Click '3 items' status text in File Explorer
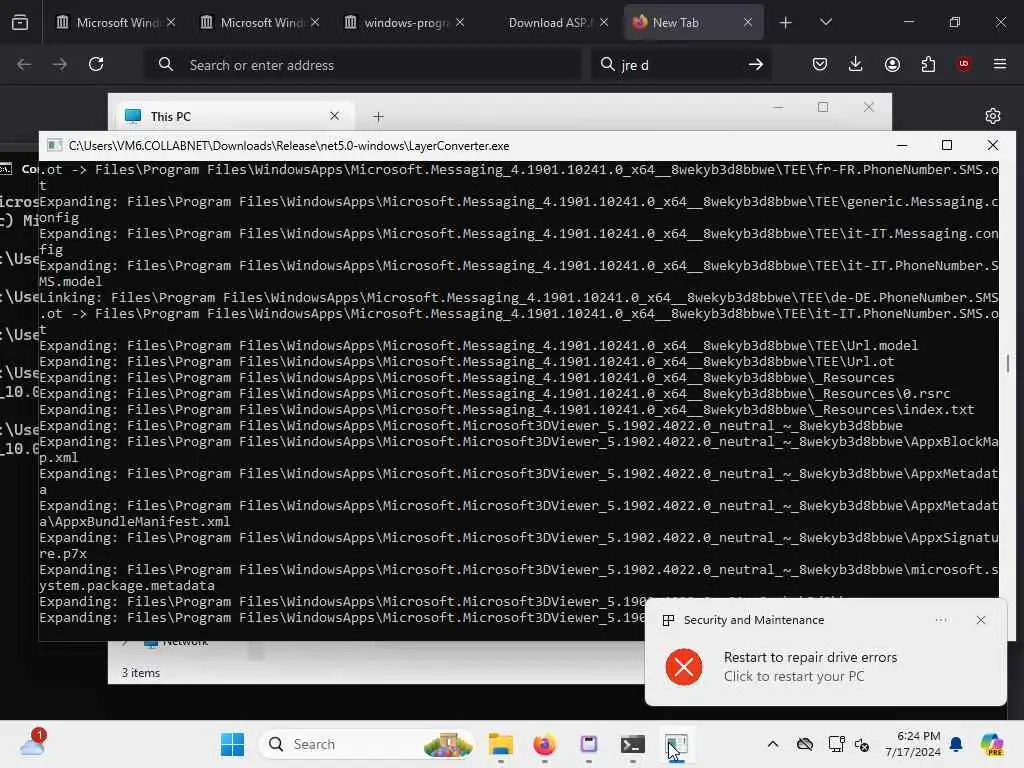1024x768 pixels. point(141,673)
